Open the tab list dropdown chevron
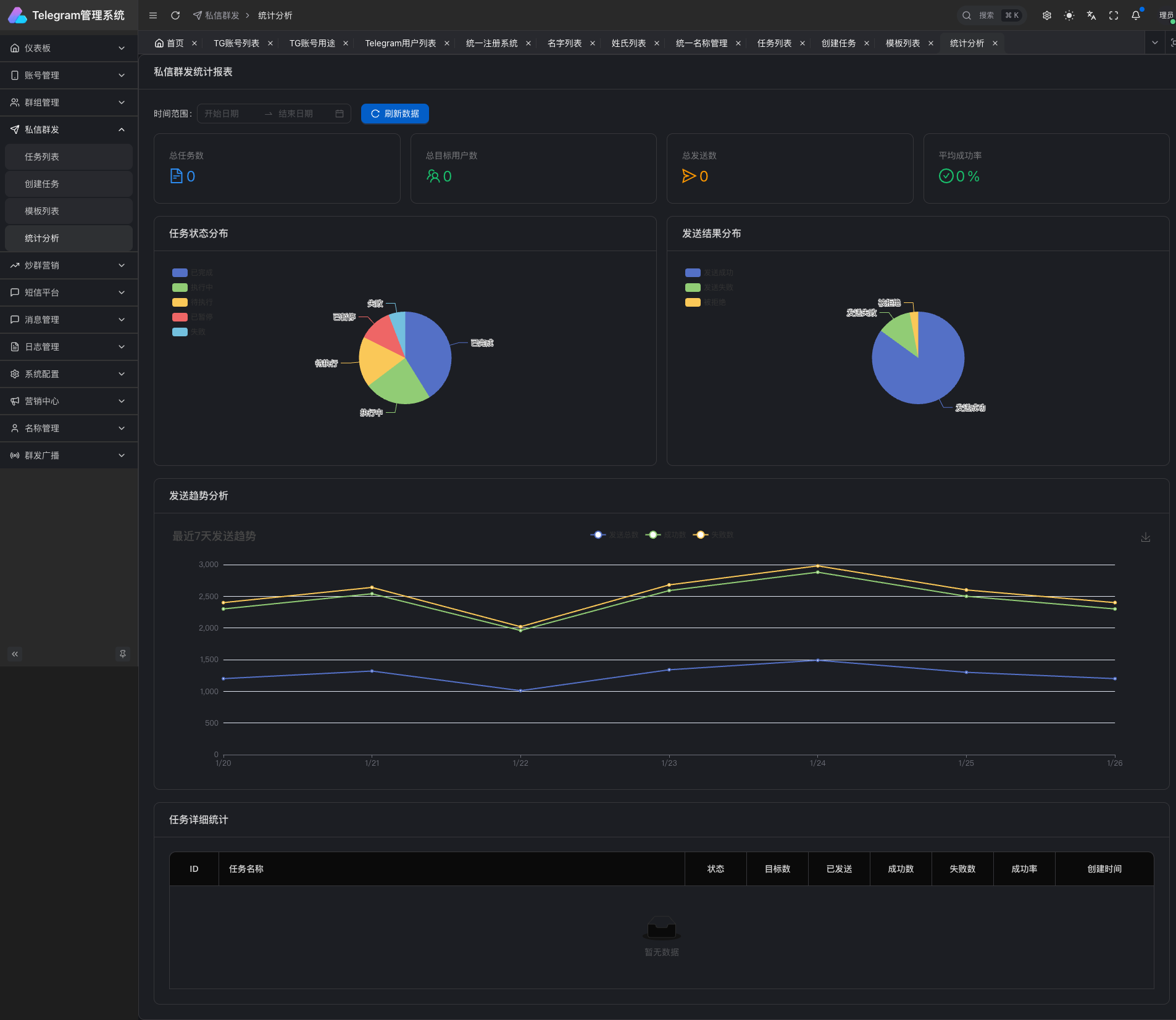Viewport: 1176px width, 1020px height. [x=1154, y=43]
